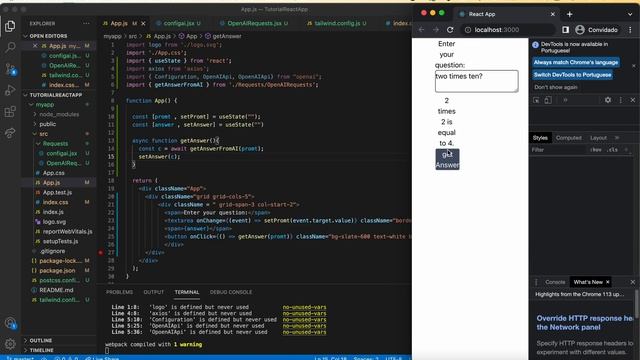Viewport: 640px width, 360px height.
Task: Open Explorer more actions ellipsis
Action: [x=86, y=24]
